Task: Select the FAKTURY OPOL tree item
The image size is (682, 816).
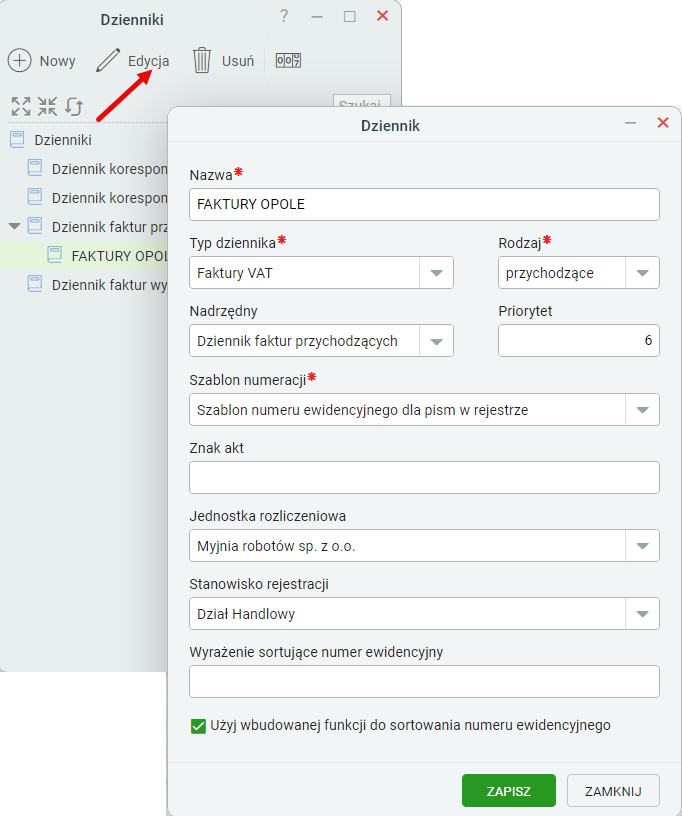Action: pos(119,256)
